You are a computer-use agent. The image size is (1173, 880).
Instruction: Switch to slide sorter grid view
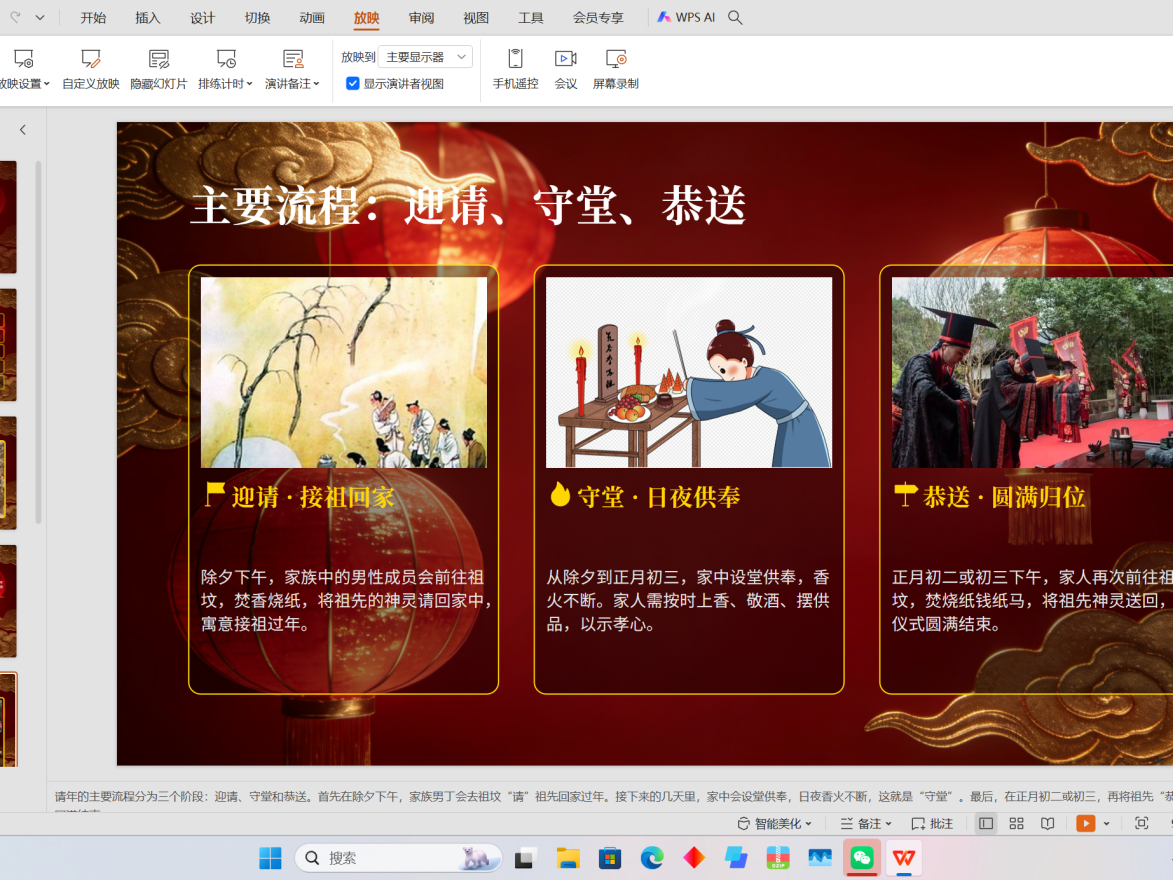click(1016, 824)
